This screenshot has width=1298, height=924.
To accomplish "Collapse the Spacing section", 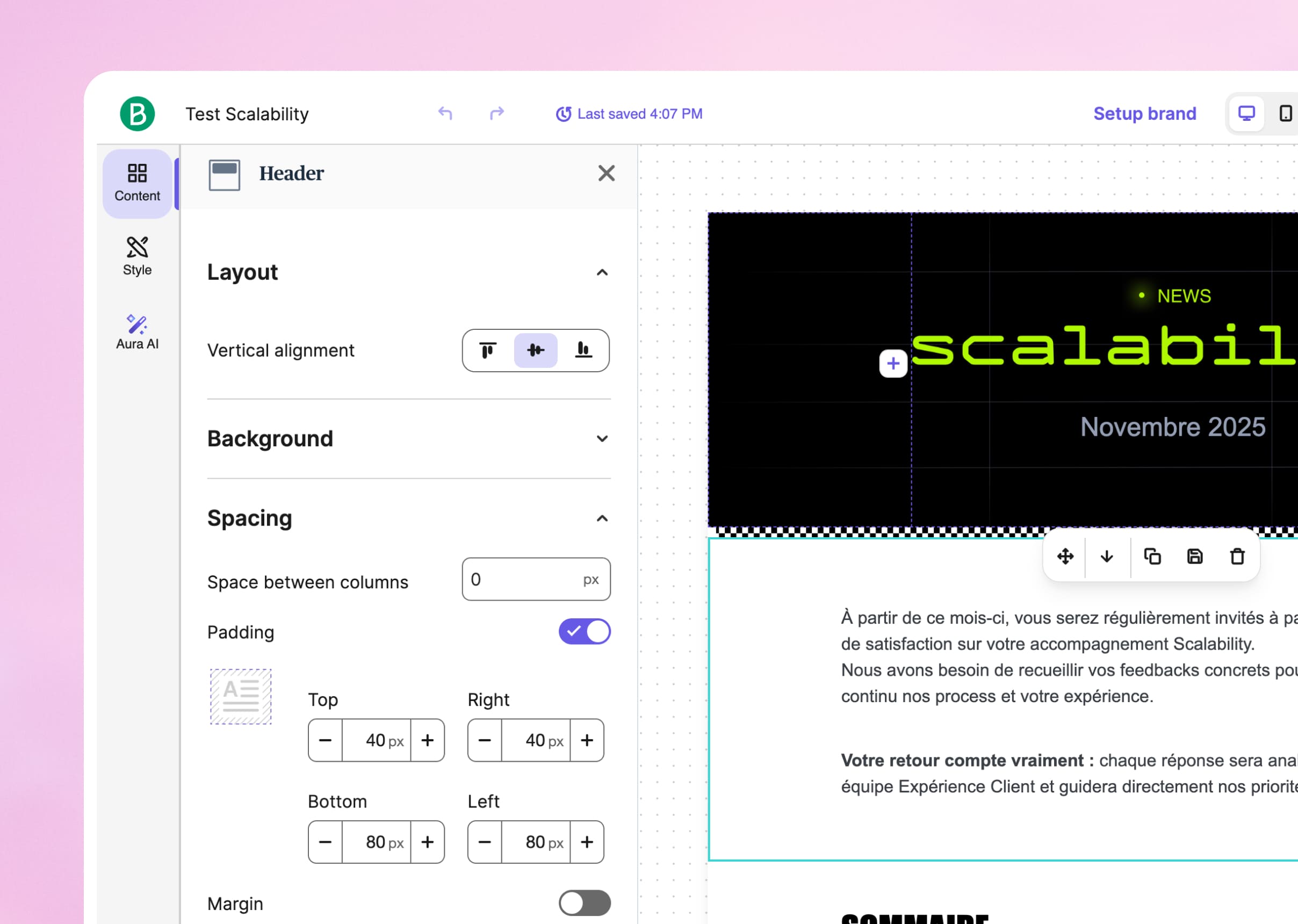I will 602,518.
